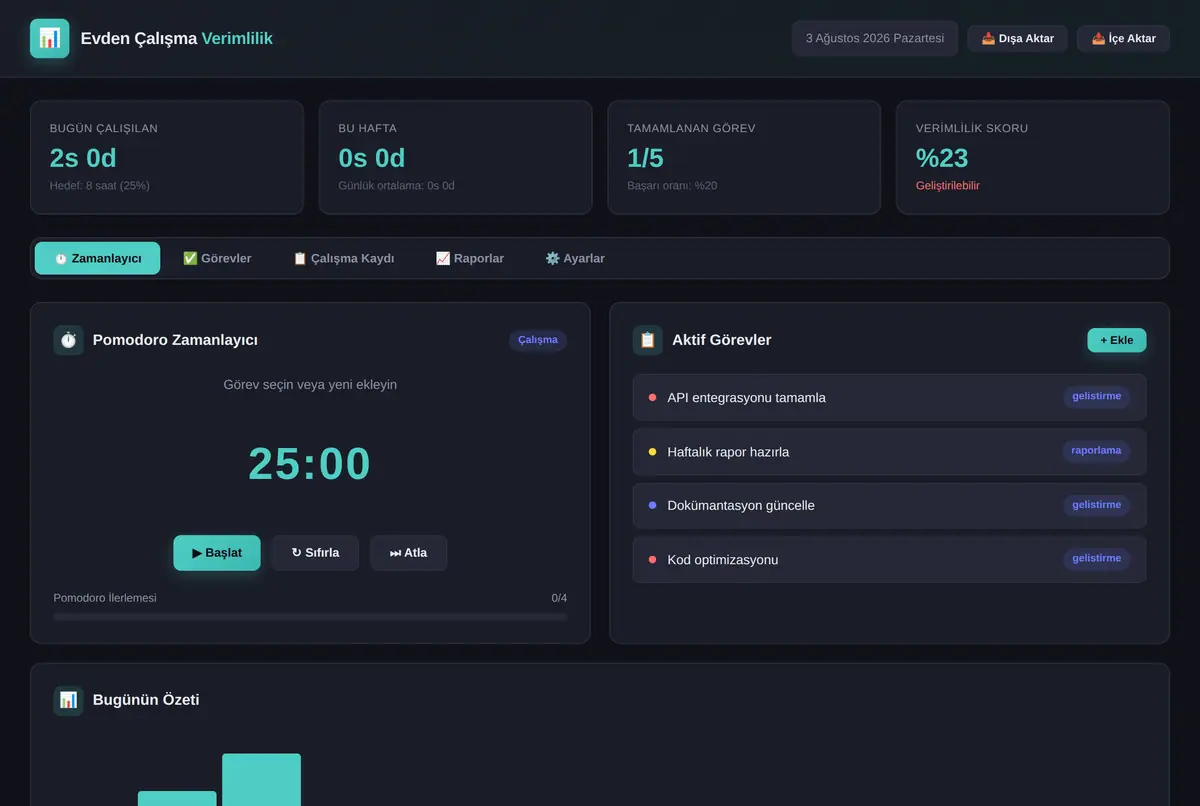Click the Geliştirilebilir status text
Screen dimensions: 1200x806
[948, 186]
